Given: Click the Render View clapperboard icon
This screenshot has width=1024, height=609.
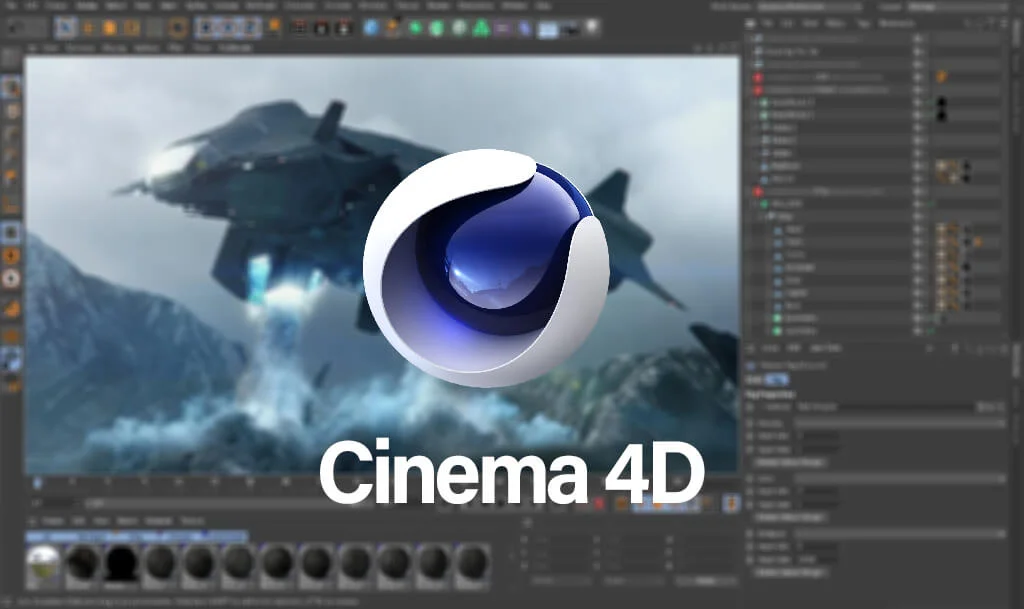Looking at the screenshot, I should (x=298, y=28).
